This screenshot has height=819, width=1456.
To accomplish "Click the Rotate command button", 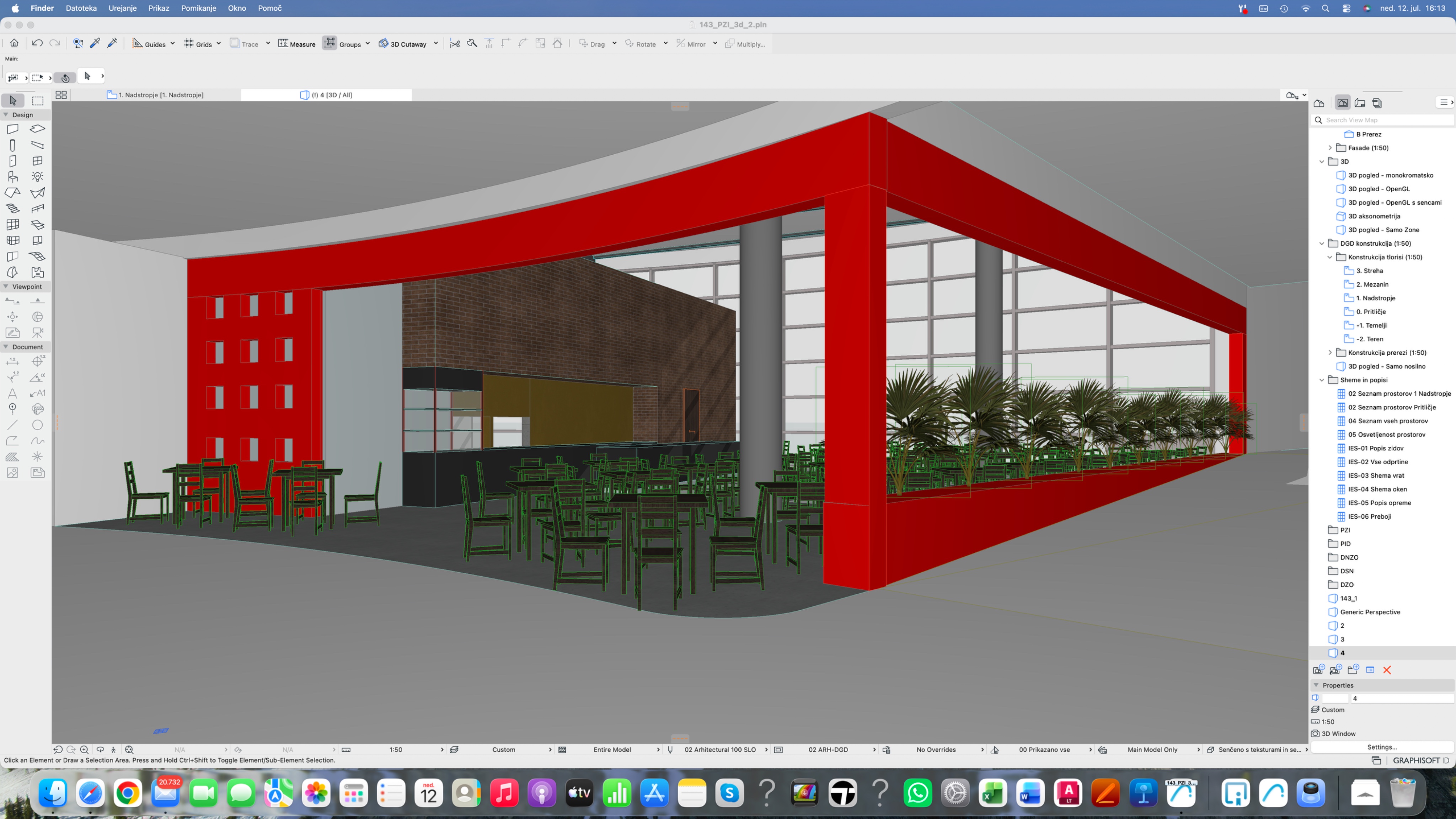I will click(x=641, y=43).
